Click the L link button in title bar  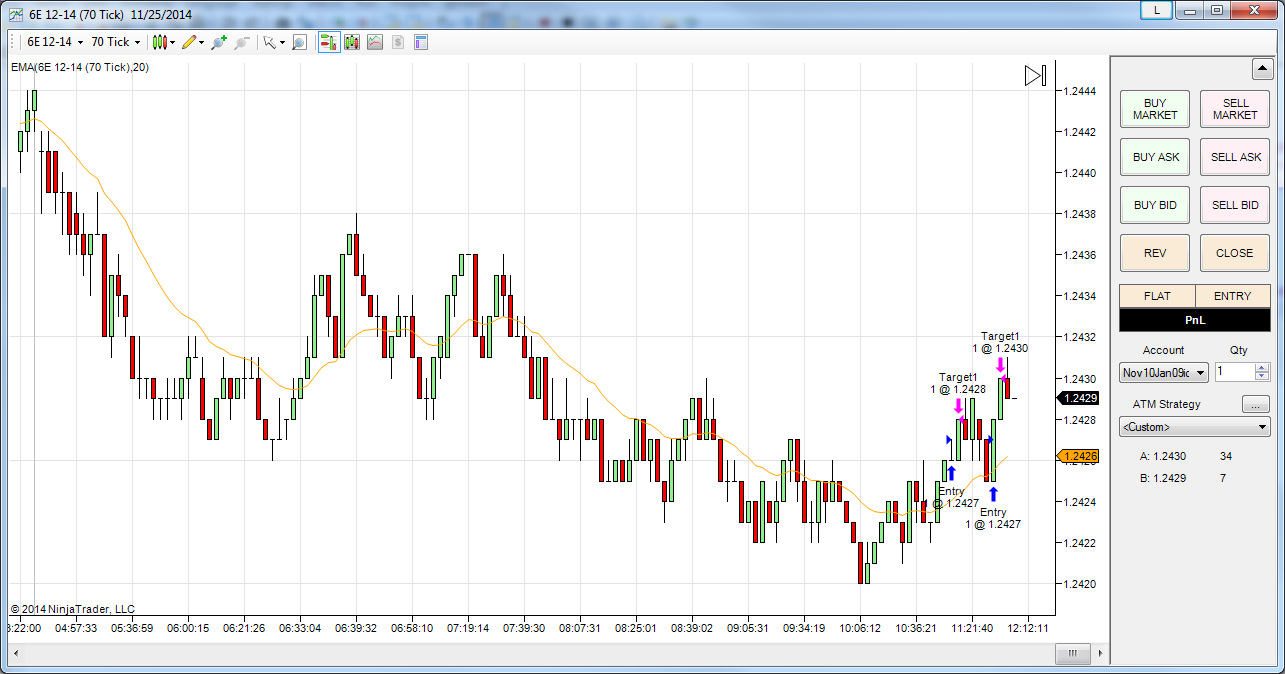(1156, 10)
